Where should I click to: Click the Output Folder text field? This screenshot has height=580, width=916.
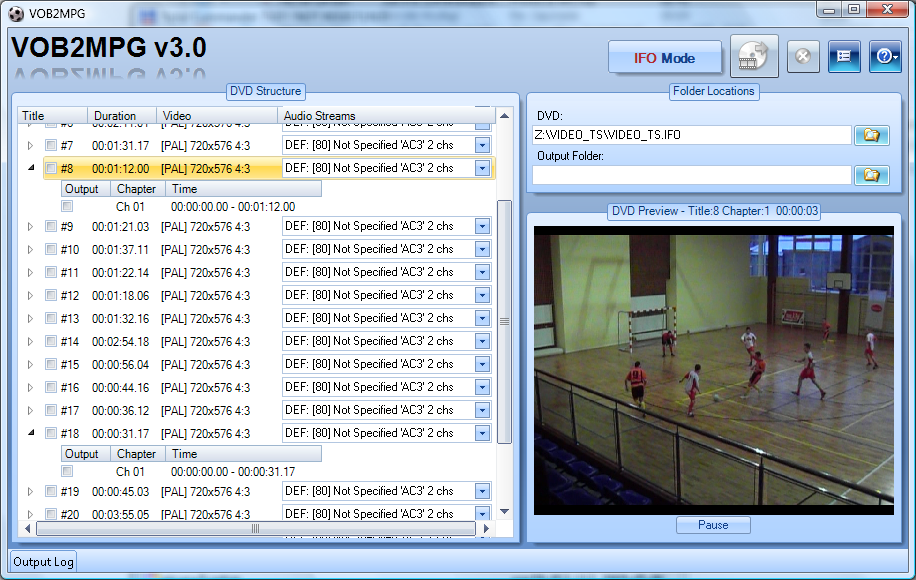point(692,175)
